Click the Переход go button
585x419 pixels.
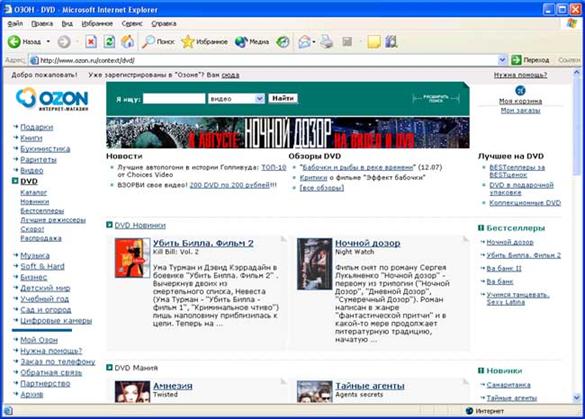pos(530,60)
